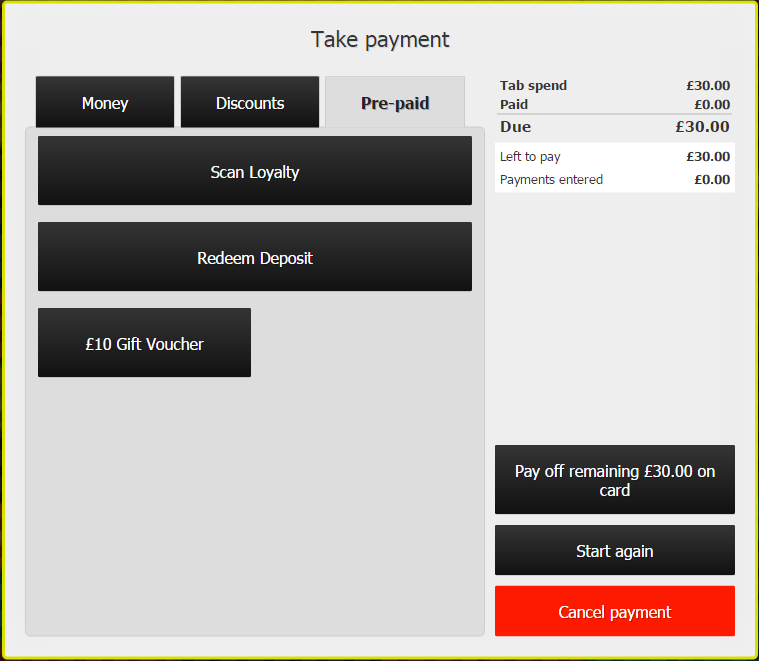Select the Tab spend £30.00 amount

(707, 86)
